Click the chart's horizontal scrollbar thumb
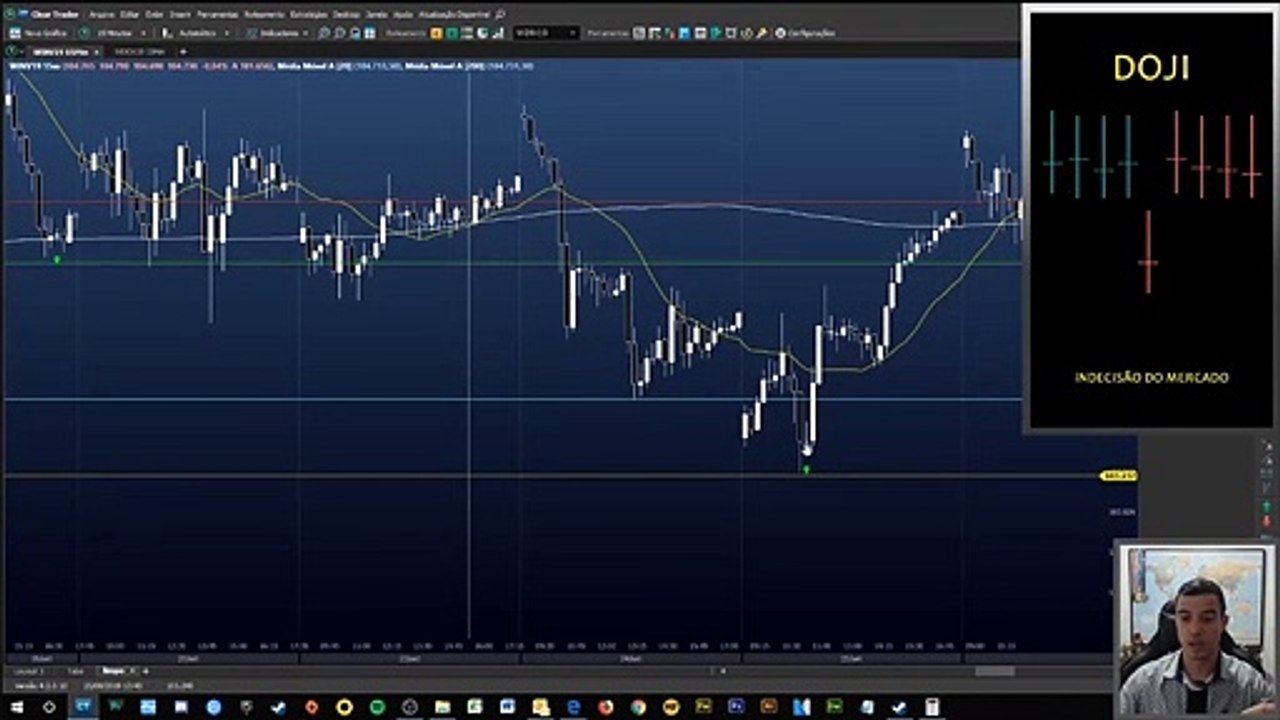This screenshot has height=720, width=1280. (x=995, y=671)
